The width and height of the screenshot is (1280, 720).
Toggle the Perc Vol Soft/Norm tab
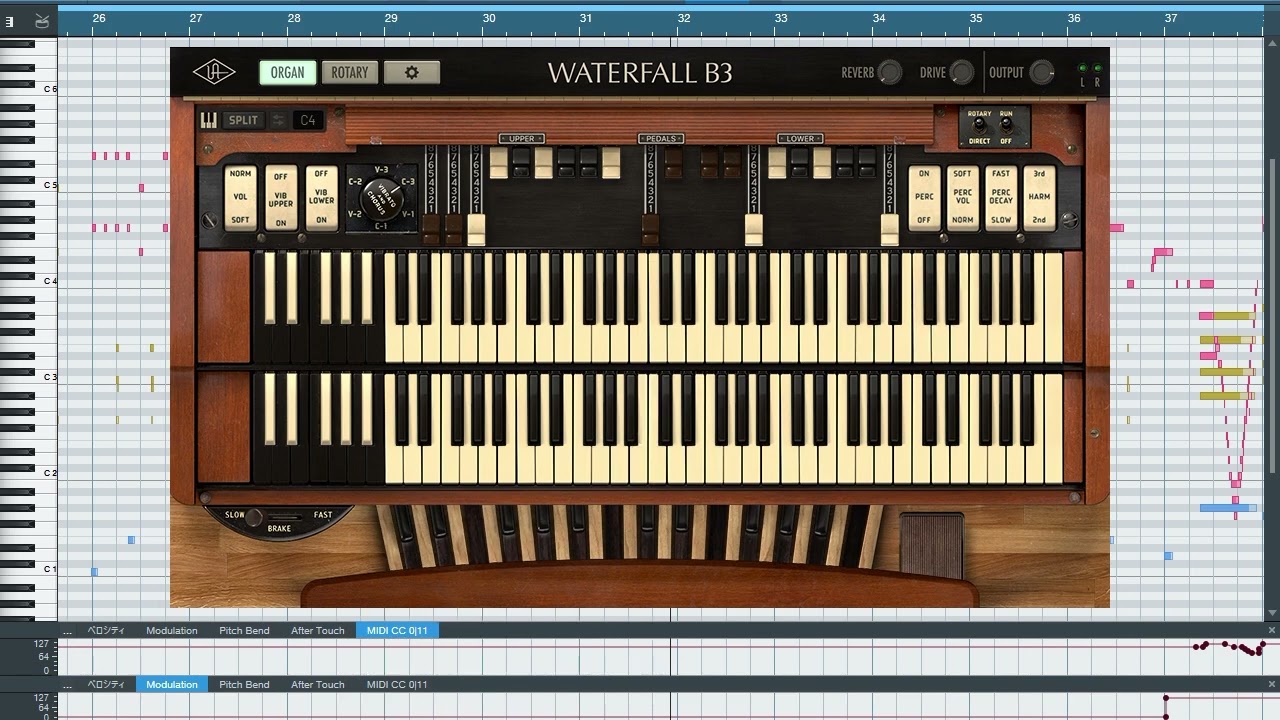pos(963,197)
